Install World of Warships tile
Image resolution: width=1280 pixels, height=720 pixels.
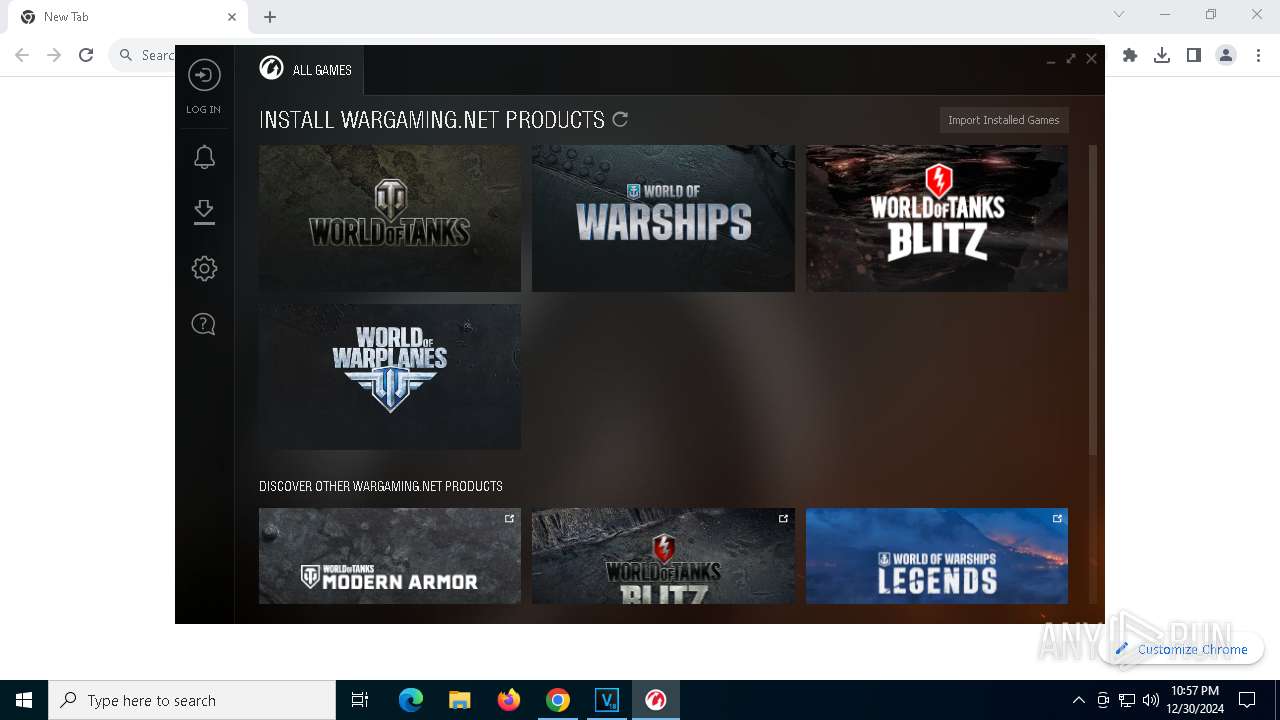click(x=663, y=218)
